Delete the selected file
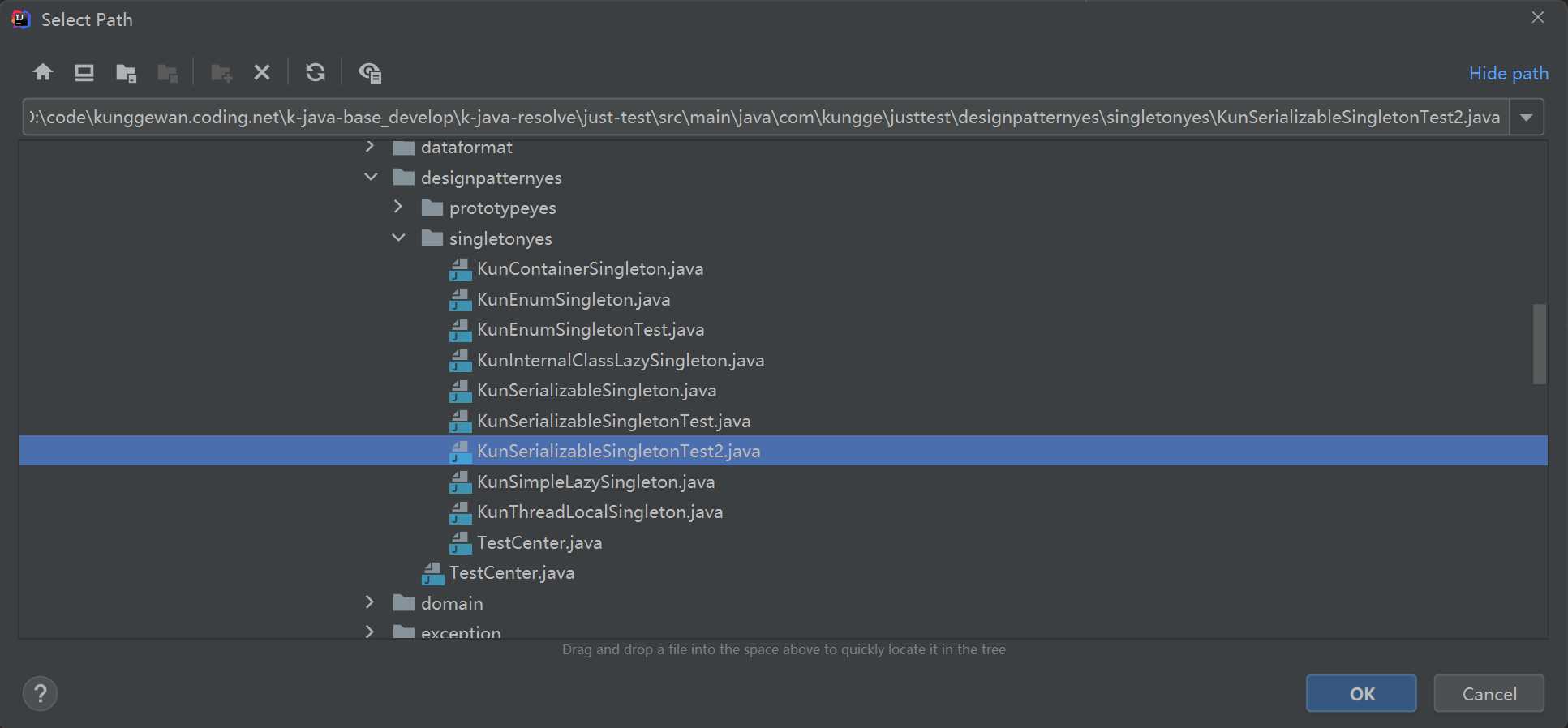 261,73
